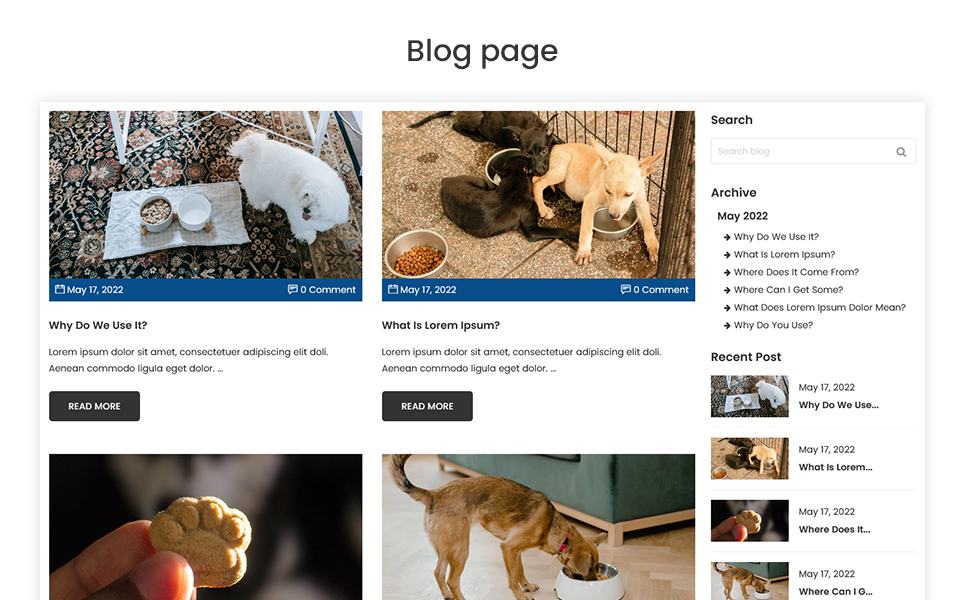Expand the May 2022 archive group
This screenshot has width=965, height=600.
point(742,216)
